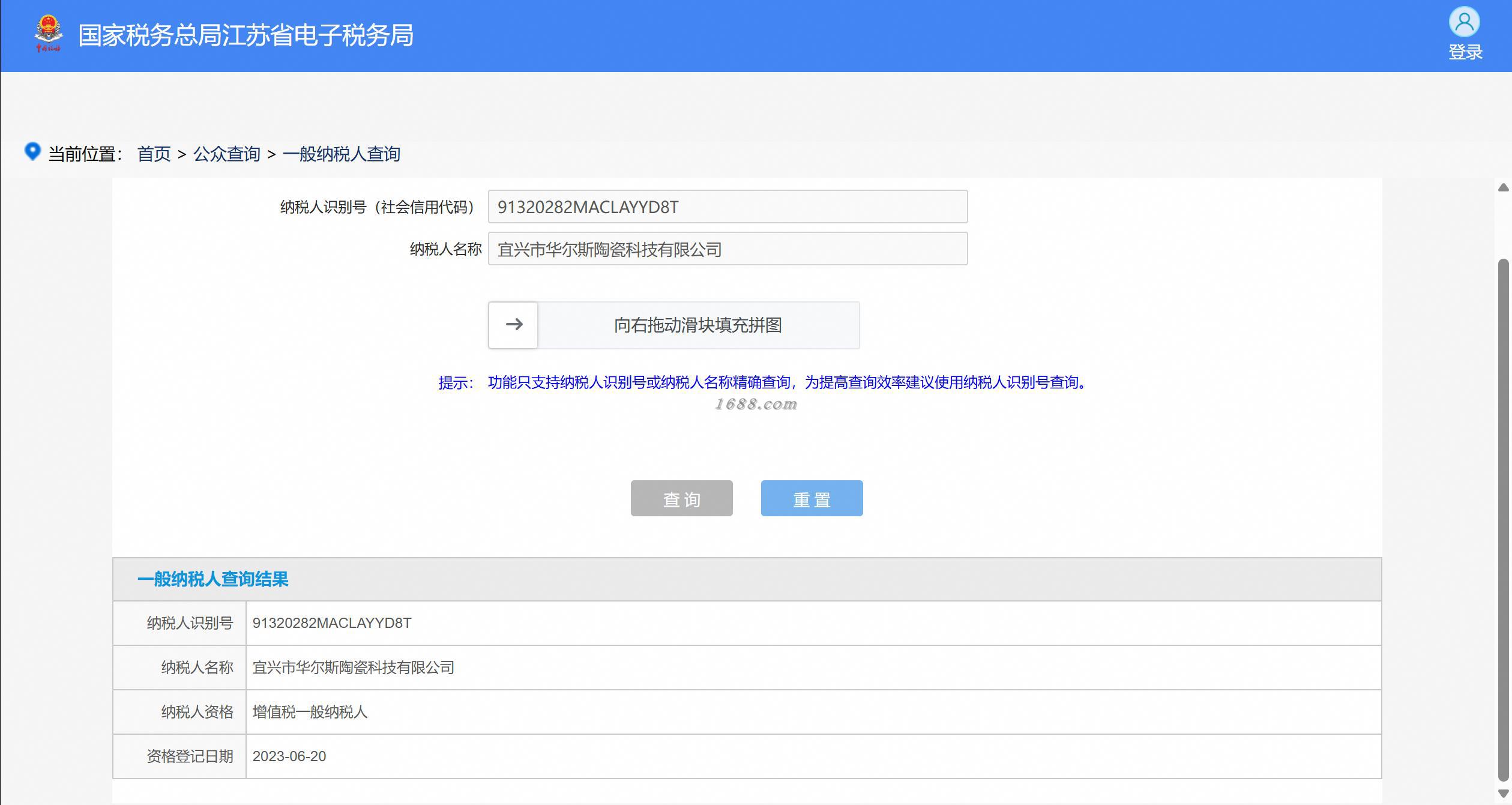The width and height of the screenshot is (1512, 805).
Task: Focus the 纳税人识别号 input field
Action: click(x=727, y=207)
